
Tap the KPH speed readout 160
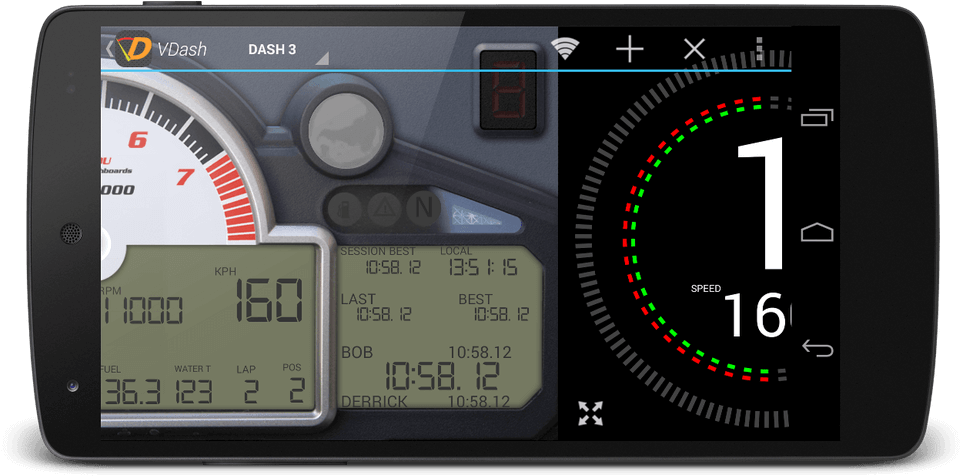click(269, 300)
